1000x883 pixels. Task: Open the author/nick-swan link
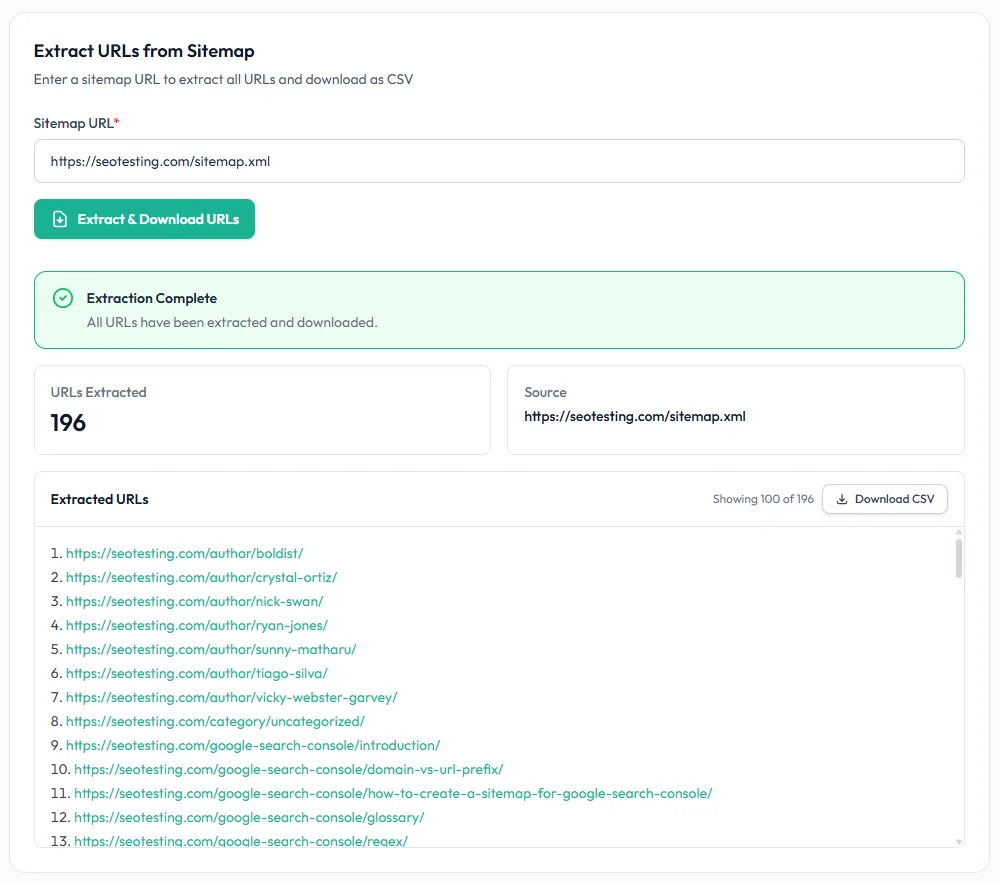[194, 601]
